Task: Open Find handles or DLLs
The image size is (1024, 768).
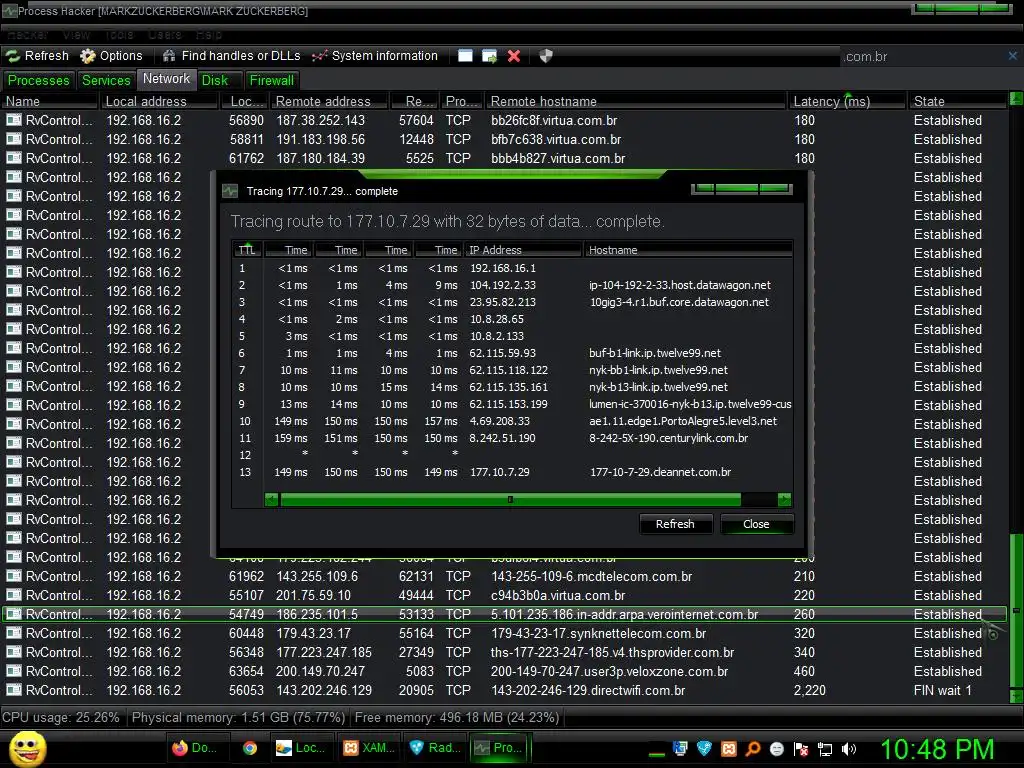Action: (x=231, y=56)
